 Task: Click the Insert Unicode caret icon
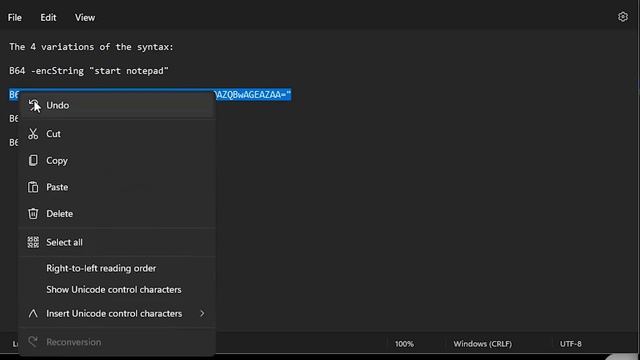tap(33, 313)
